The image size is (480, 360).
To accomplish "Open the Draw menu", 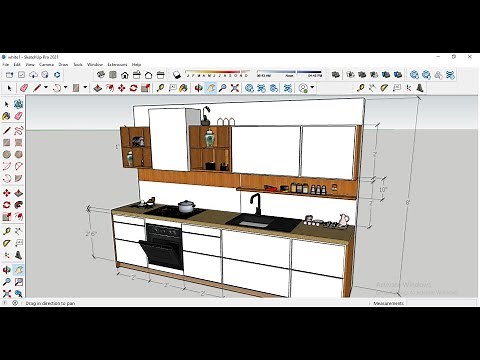I will click(63, 64).
